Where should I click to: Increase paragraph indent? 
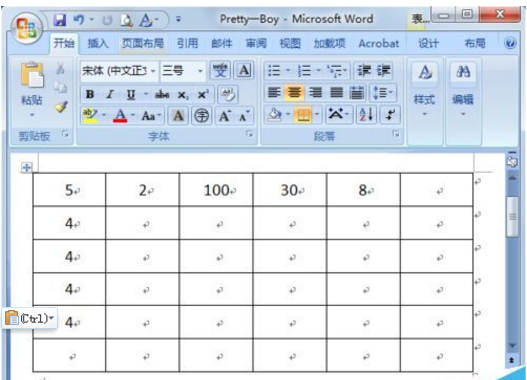pos(383,71)
